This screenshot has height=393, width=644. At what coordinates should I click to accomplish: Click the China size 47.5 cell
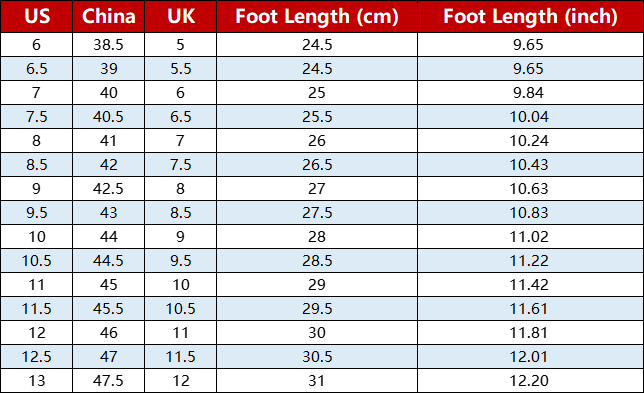108,381
